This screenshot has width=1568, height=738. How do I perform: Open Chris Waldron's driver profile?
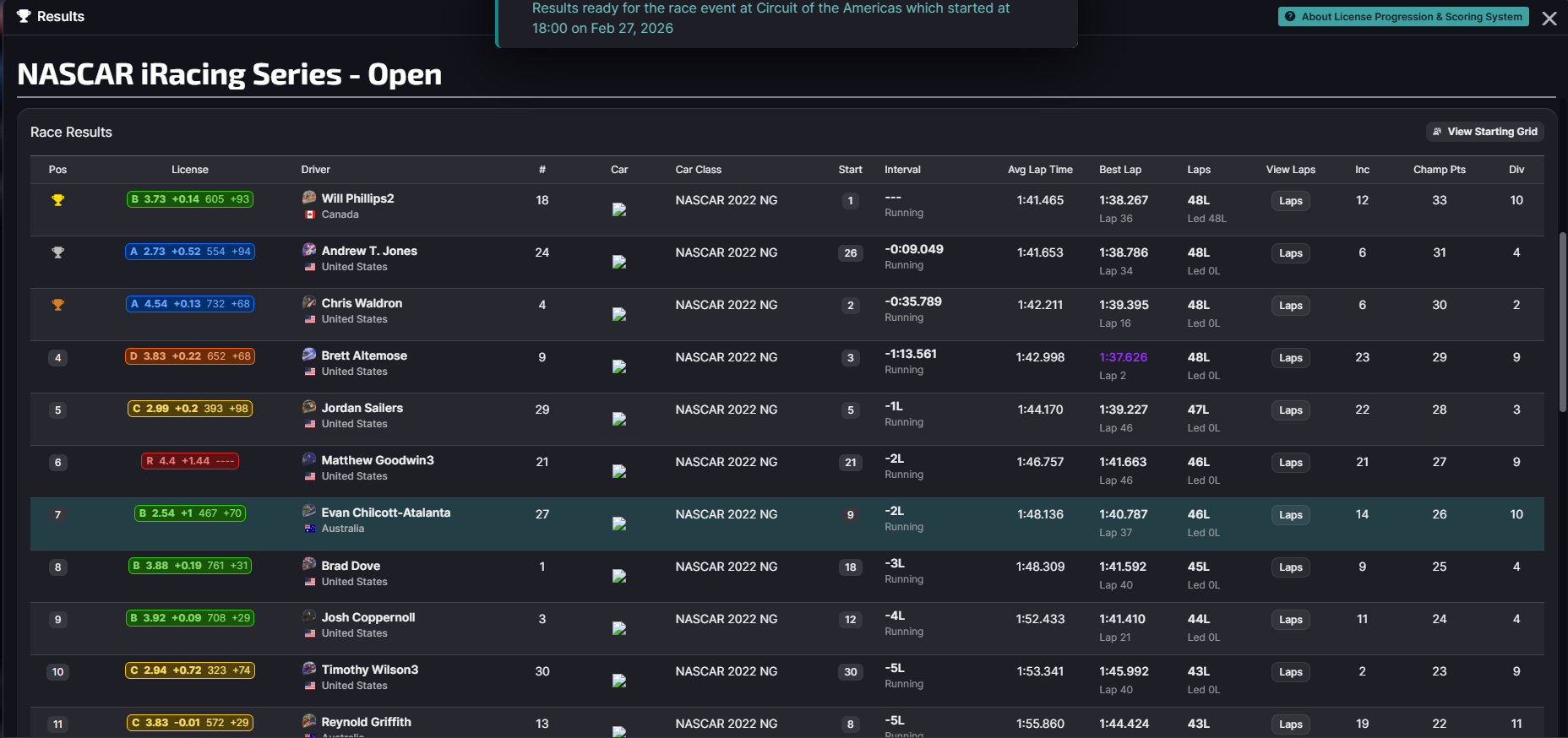tap(362, 303)
